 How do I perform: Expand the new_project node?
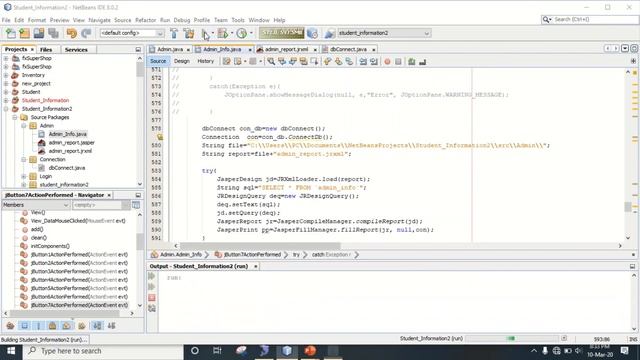pyautogui.click(x=6, y=84)
